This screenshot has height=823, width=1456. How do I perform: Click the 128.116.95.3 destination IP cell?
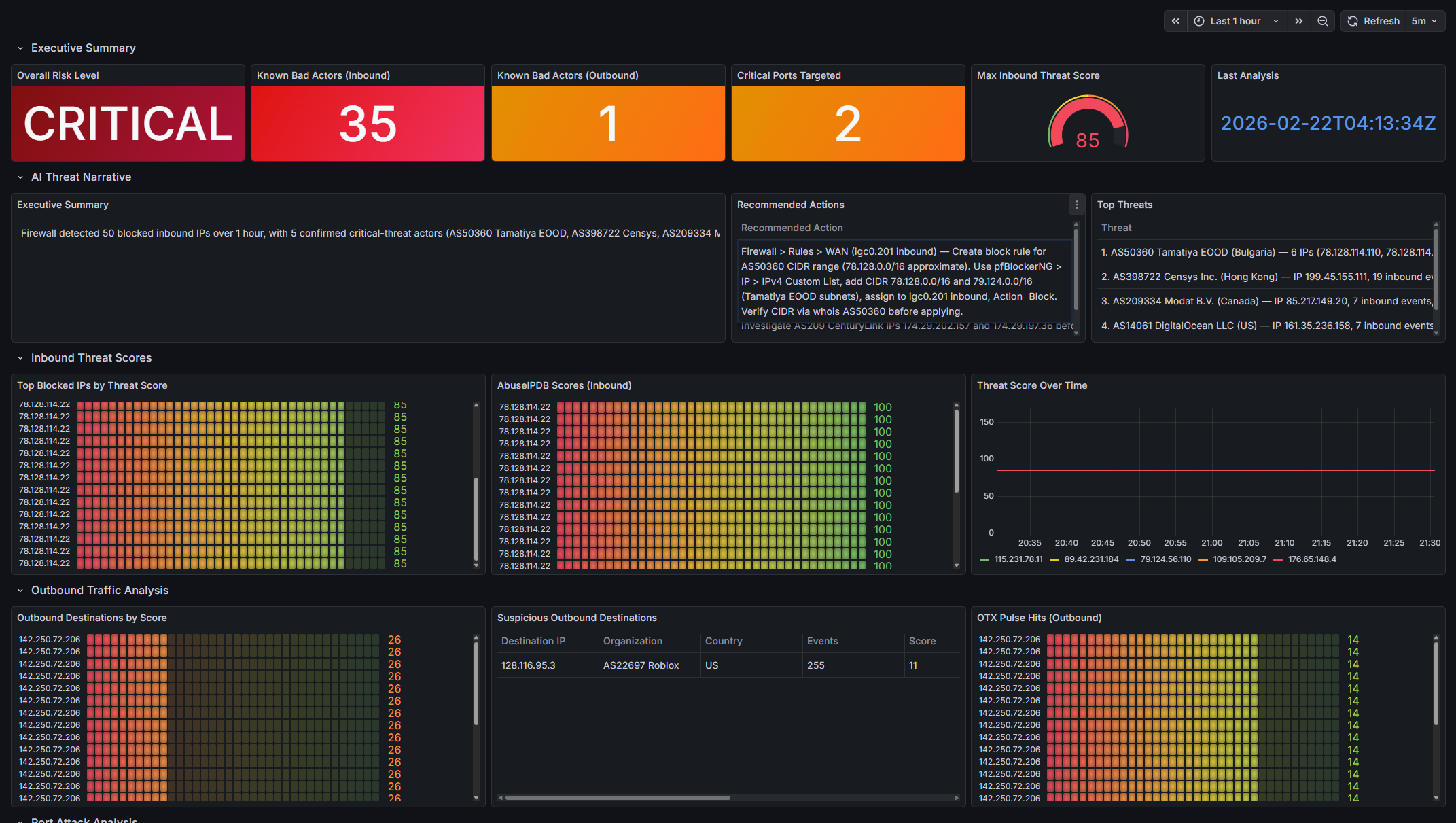pyautogui.click(x=528, y=665)
